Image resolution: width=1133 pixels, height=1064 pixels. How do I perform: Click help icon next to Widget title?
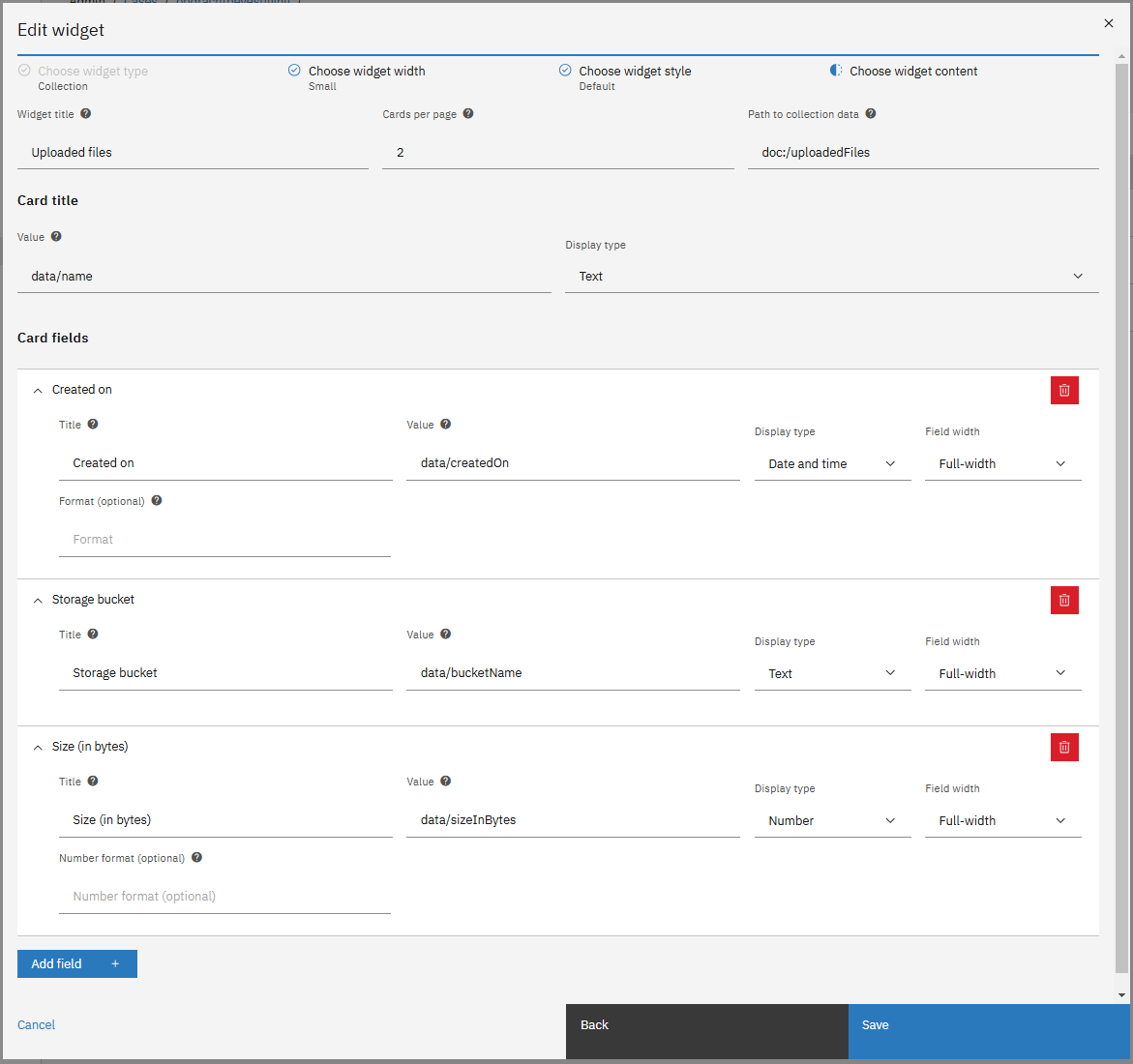pos(86,114)
